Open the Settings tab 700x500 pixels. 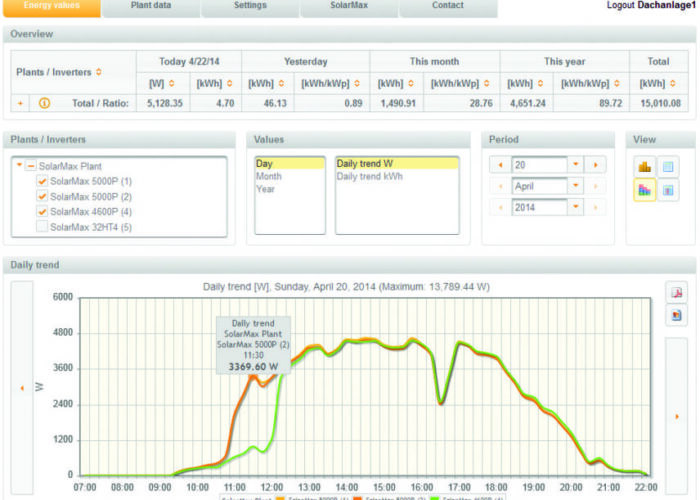250,7
